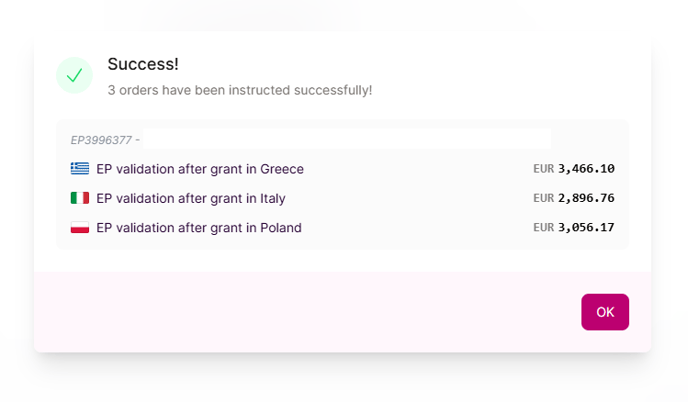Click the 3,466.10 amount for Greece
The width and height of the screenshot is (688, 402).
pos(586,169)
